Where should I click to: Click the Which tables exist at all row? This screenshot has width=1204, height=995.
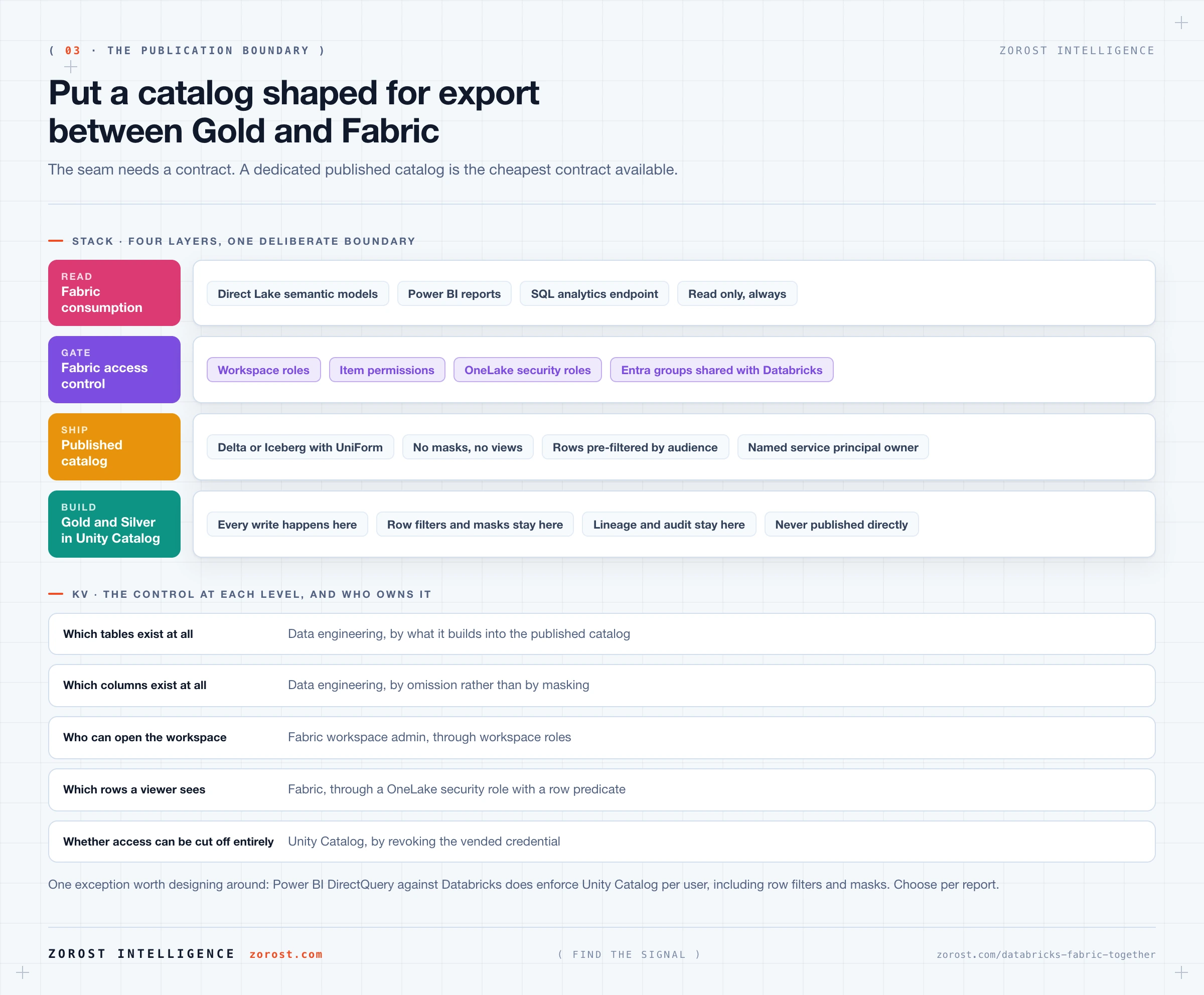click(601, 634)
